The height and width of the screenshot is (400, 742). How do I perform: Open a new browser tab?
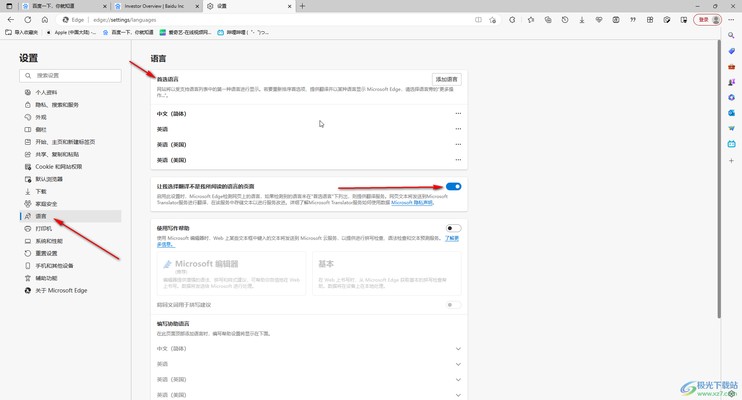[303, 6]
